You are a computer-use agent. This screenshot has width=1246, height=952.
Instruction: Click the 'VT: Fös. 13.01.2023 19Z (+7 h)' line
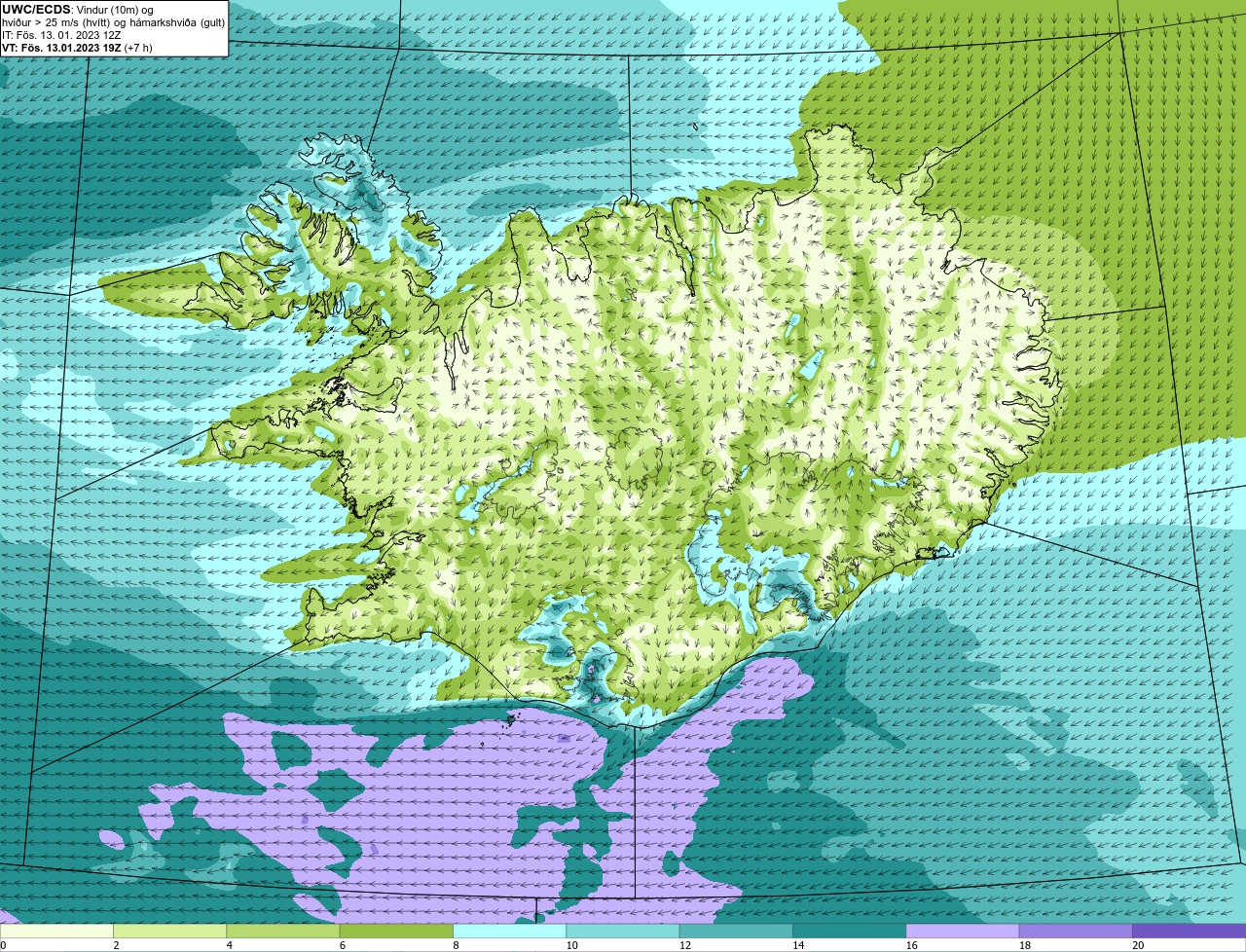click(77, 47)
